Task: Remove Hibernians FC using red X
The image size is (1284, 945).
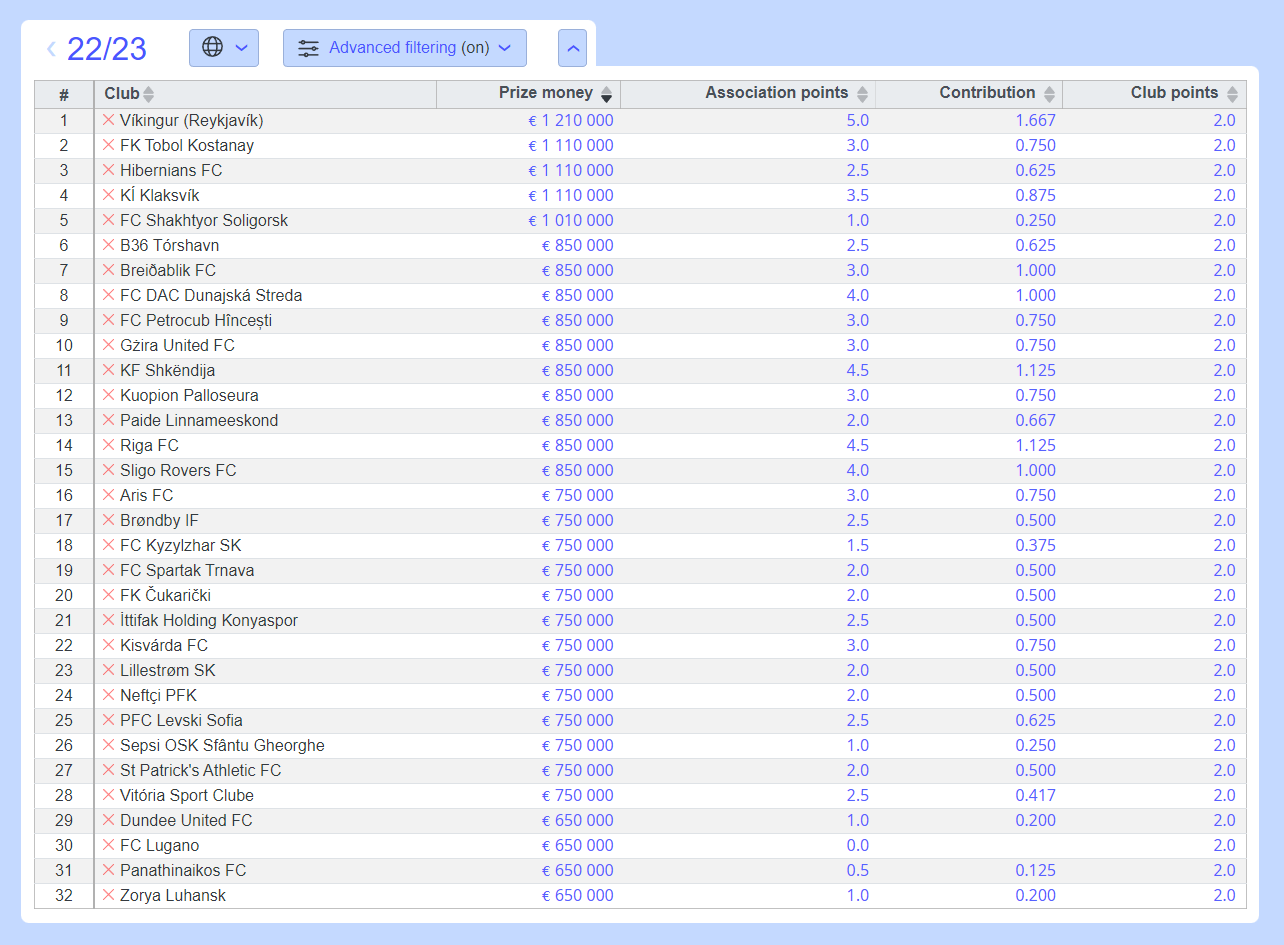Action: pos(109,170)
